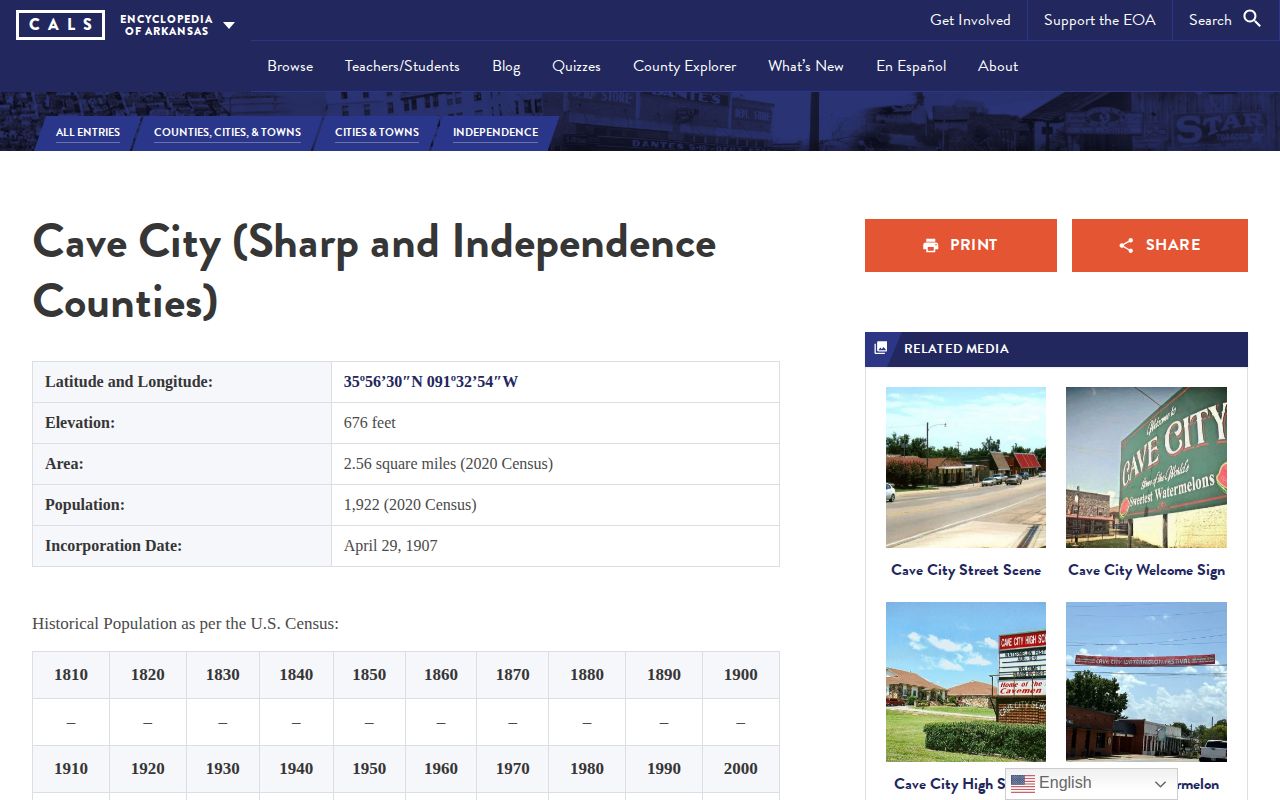Open the latitude and longitude coordinates link
1280x800 pixels.
pyautogui.click(x=431, y=381)
